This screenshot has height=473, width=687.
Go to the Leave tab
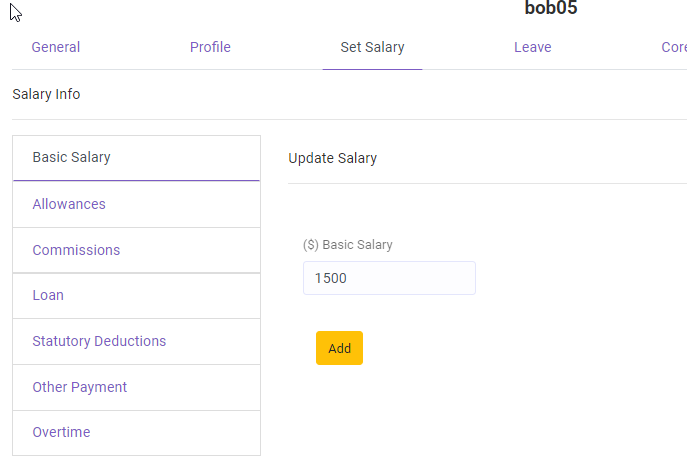532,47
